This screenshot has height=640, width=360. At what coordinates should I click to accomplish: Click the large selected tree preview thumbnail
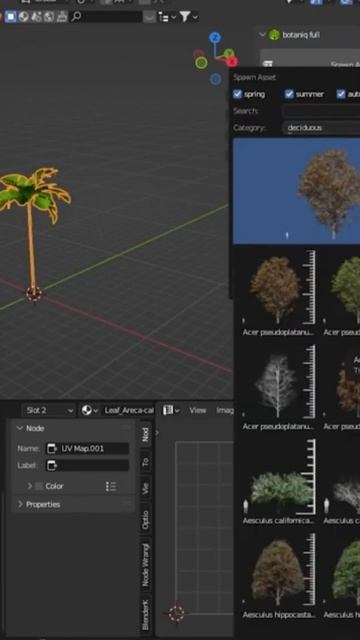297,191
